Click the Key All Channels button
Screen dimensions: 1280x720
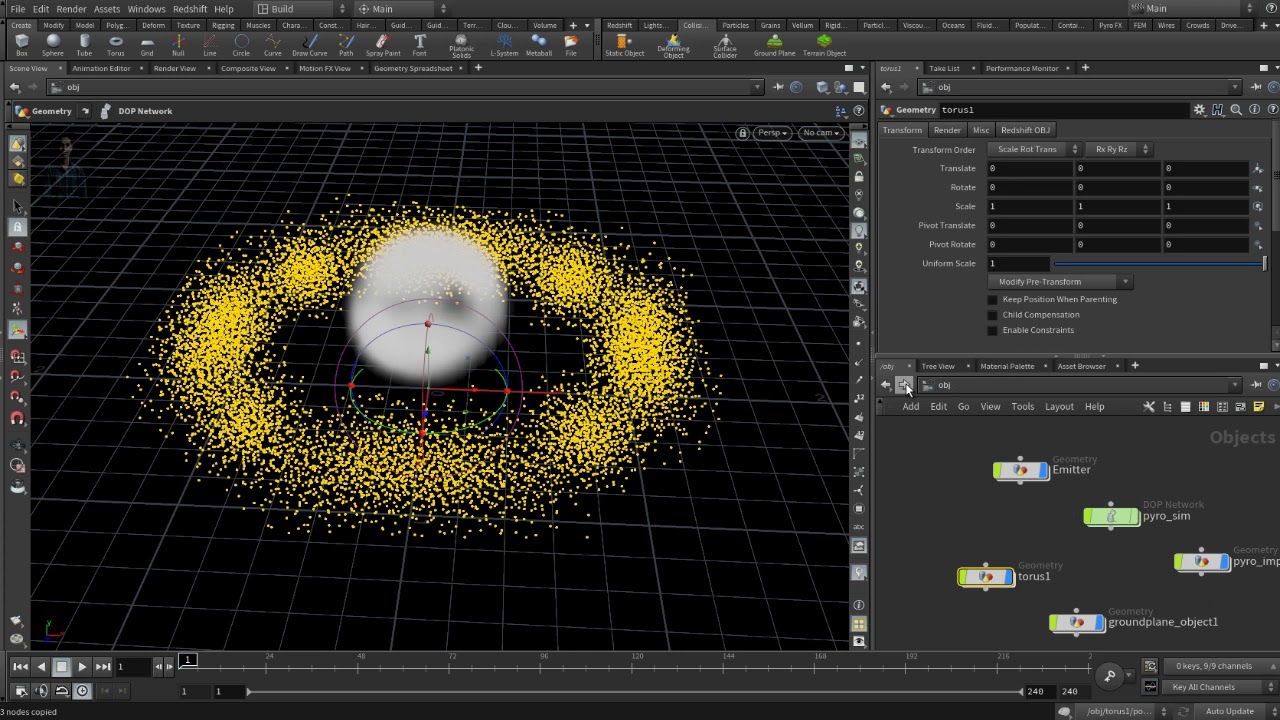1203,687
